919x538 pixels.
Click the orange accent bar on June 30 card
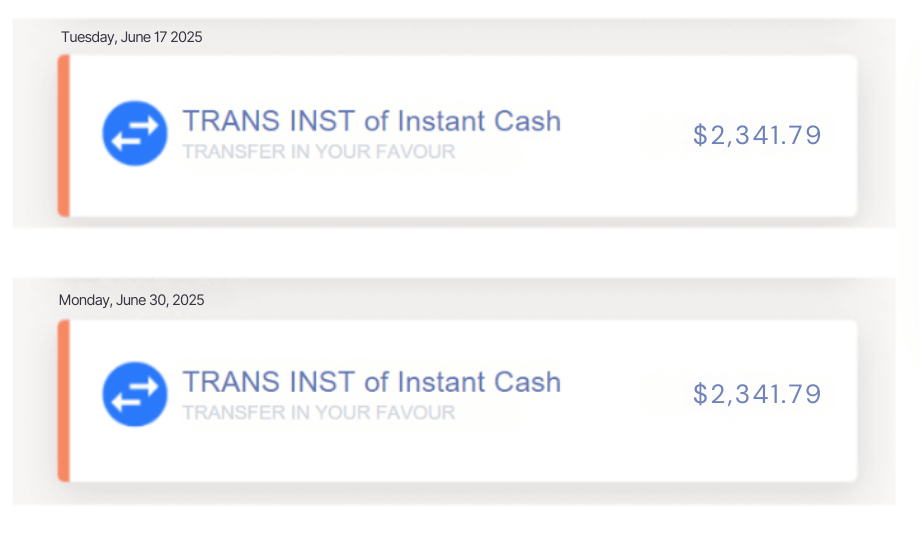click(64, 400)
